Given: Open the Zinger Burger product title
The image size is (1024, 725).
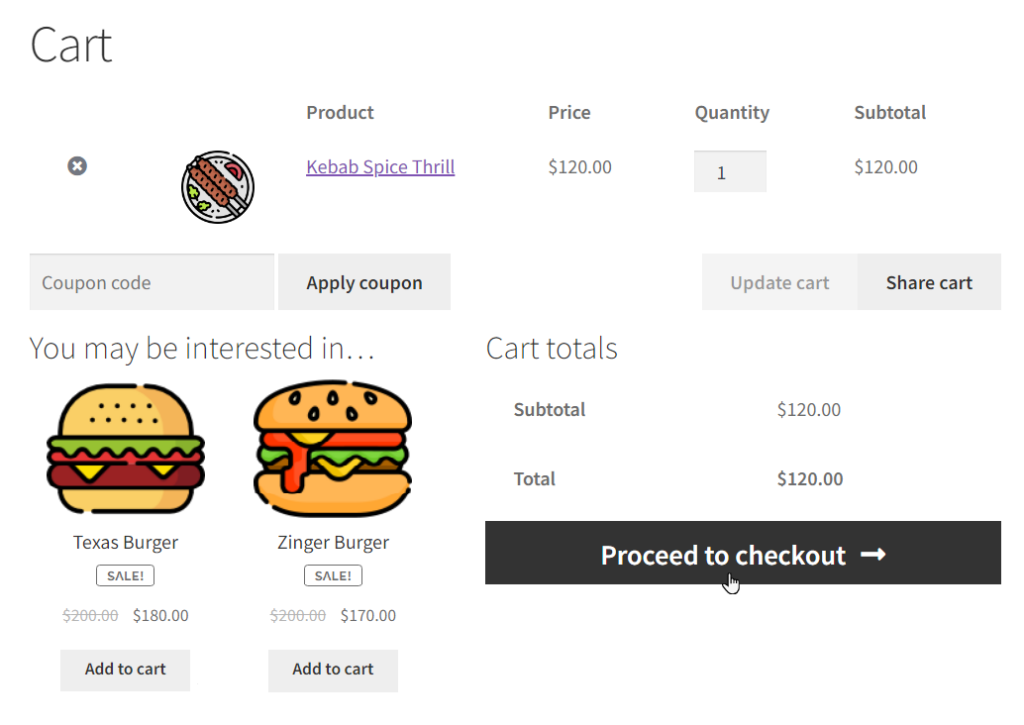Looking at the screenshot, I should click(x=333, y=542).
